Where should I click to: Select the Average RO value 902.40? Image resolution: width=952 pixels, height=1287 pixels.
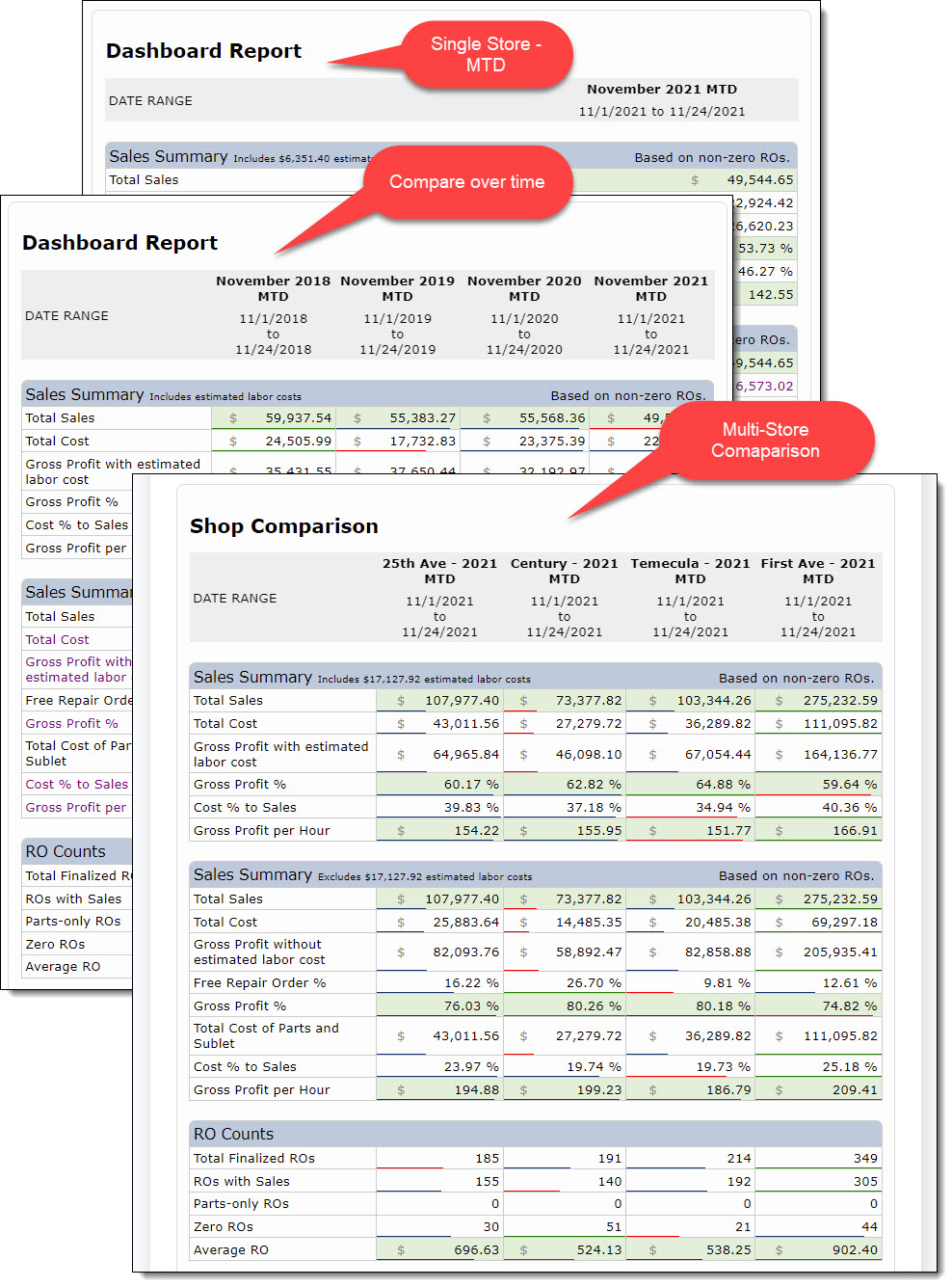tap(856, 1250)
